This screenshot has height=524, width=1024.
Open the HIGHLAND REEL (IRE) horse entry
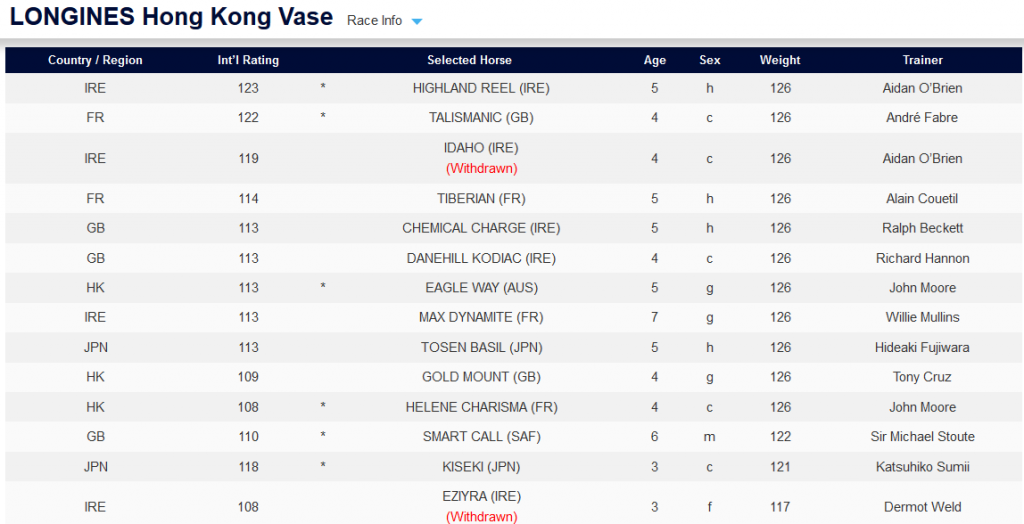[x=481, y=88]
